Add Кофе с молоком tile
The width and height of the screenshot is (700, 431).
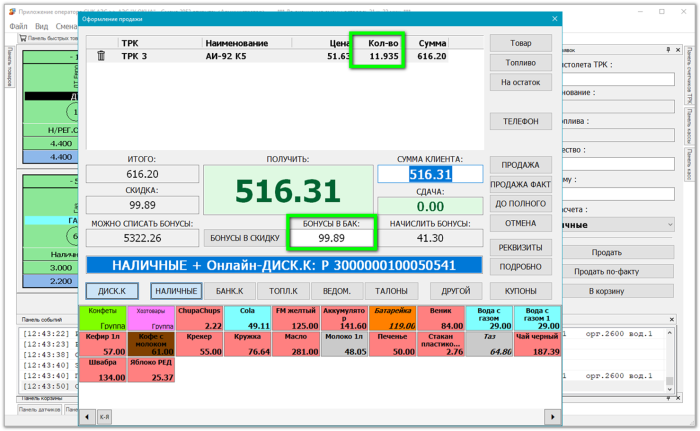(151, 344)
